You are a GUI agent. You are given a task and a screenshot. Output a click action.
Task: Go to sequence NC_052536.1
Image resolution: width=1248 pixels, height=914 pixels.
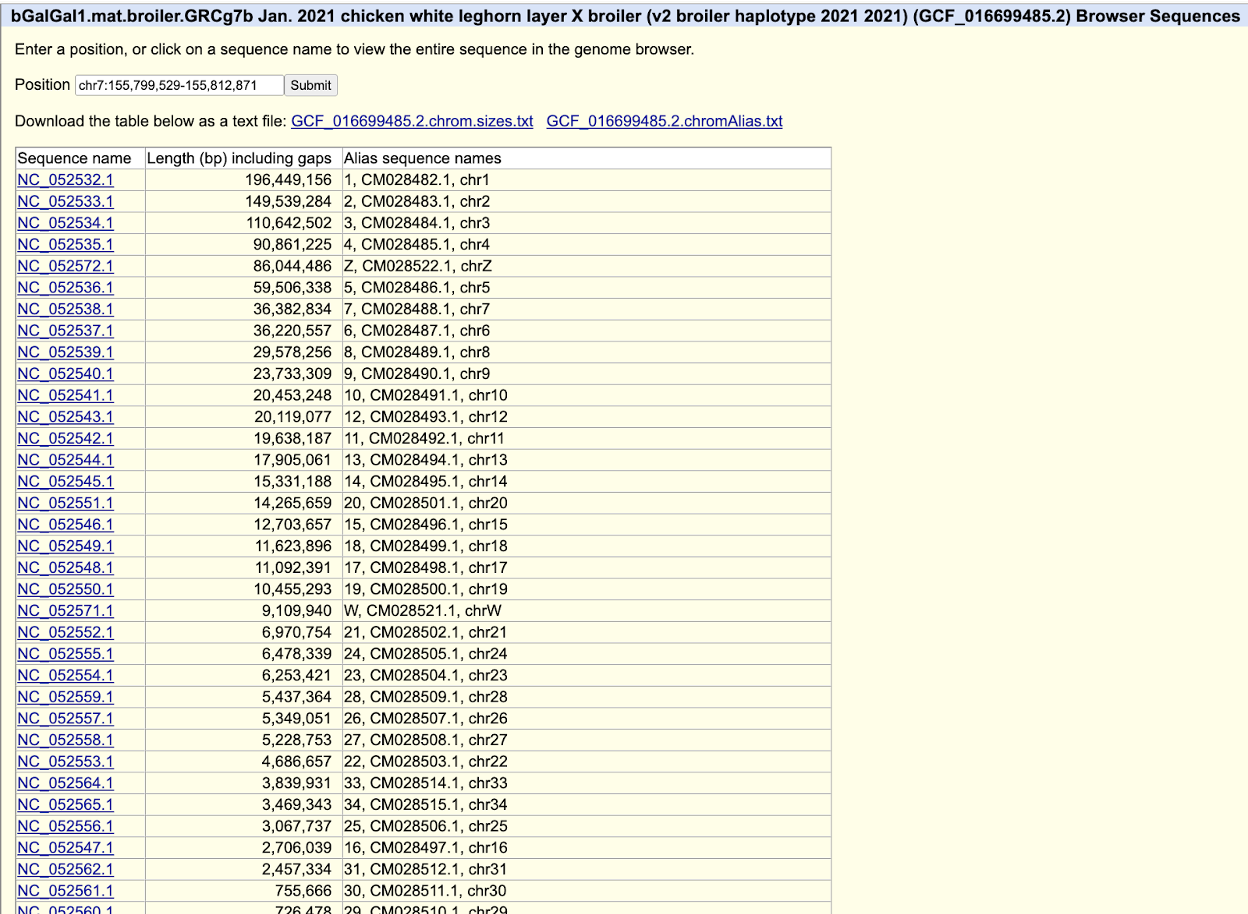pyautogui.click(x=65, y=287)
